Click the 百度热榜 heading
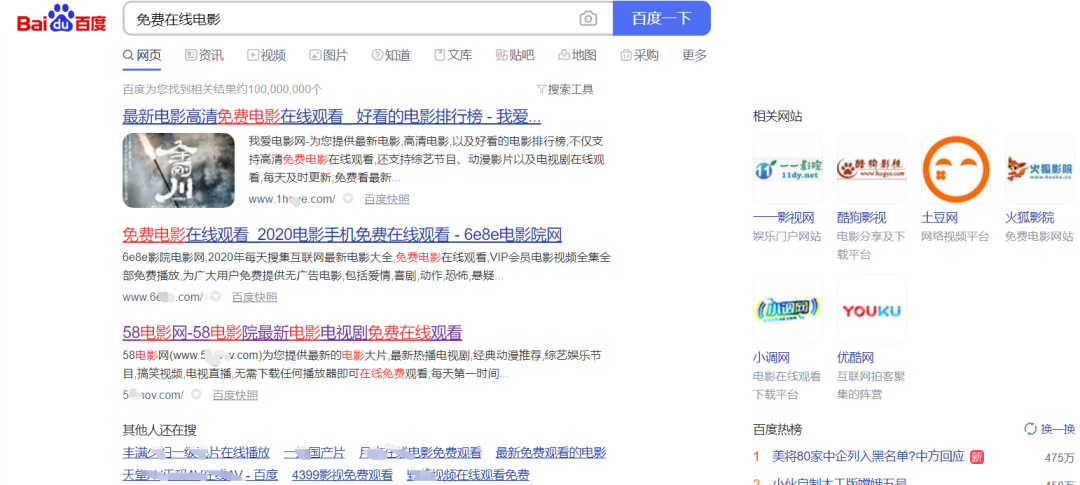This screenshot has height=485, width=1080. pyautogui.click(x=778, y=429)
